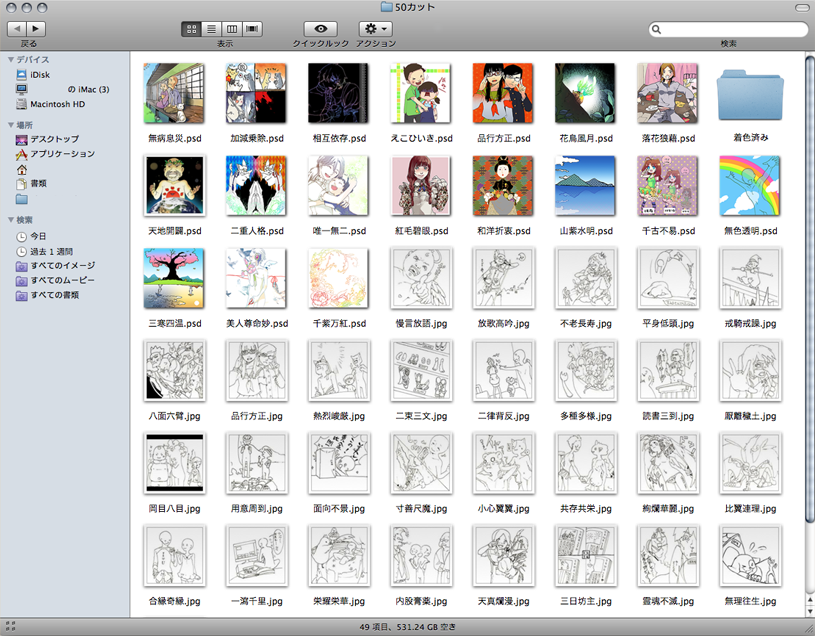Click the scroll down arrow
This screenshot has height=636, width=815.
[x=810, y=611]
